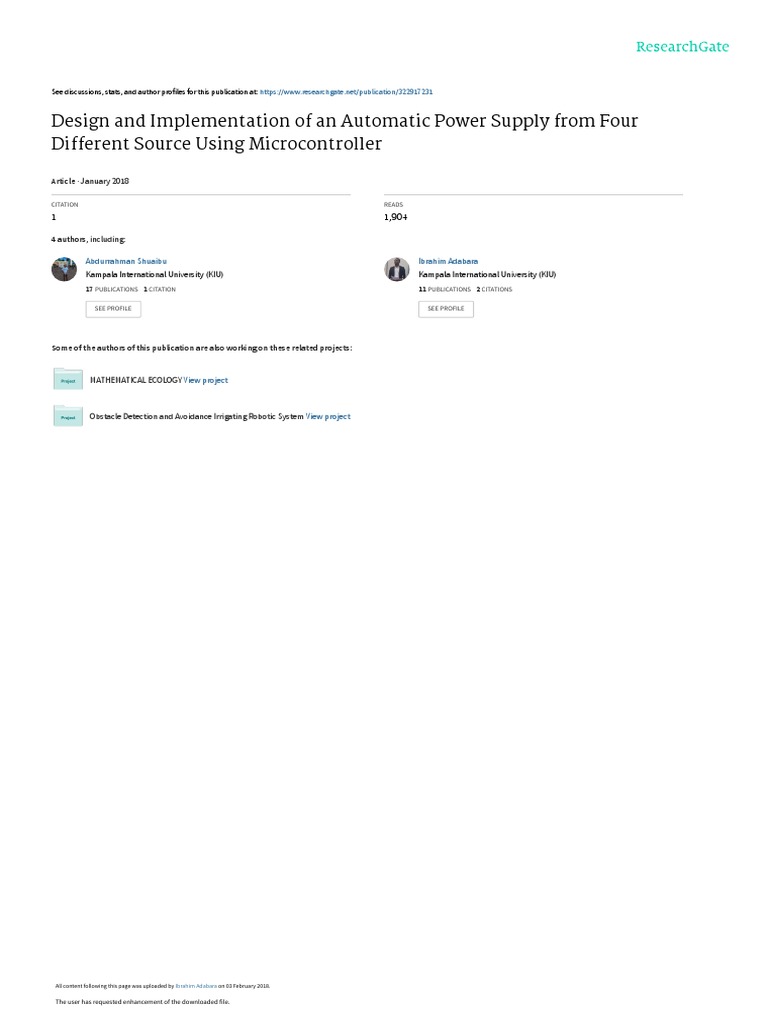Click Abdurrahman Shuaibu's profile photo
The height and width of the screenshot is (1024, 768).
[64, 269]
